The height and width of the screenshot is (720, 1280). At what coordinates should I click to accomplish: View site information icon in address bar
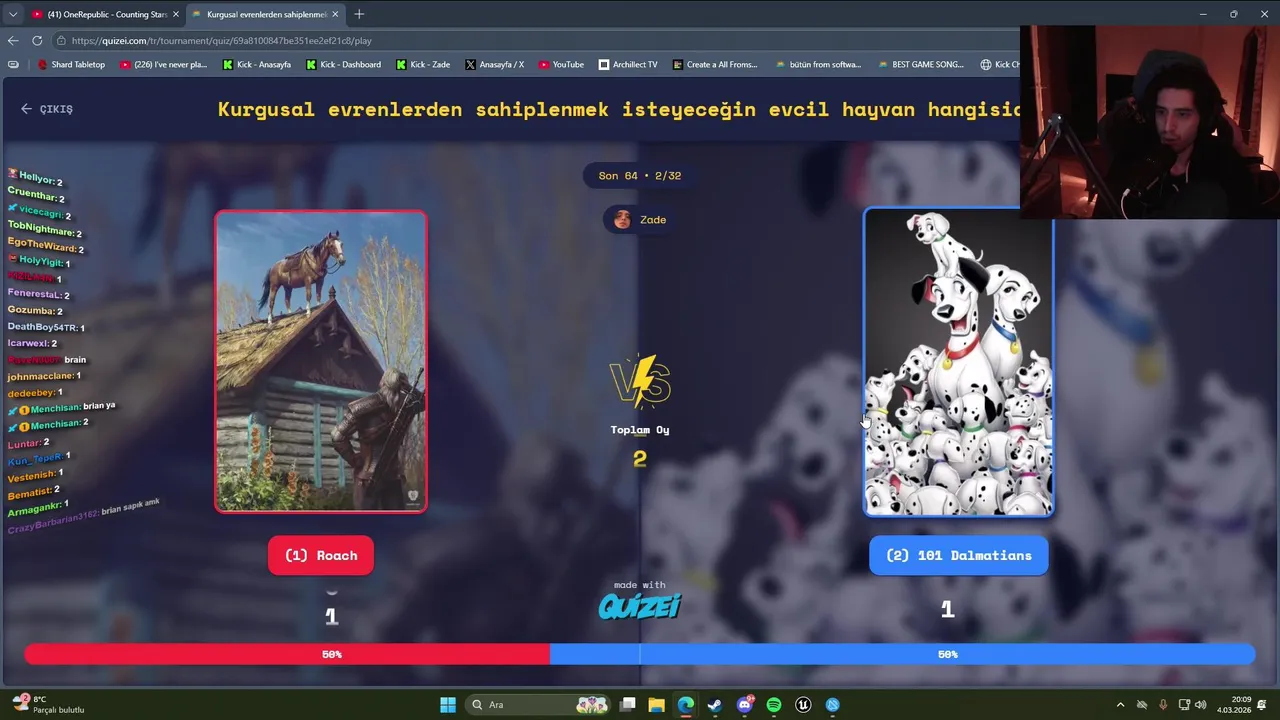(x=62, y=41)
